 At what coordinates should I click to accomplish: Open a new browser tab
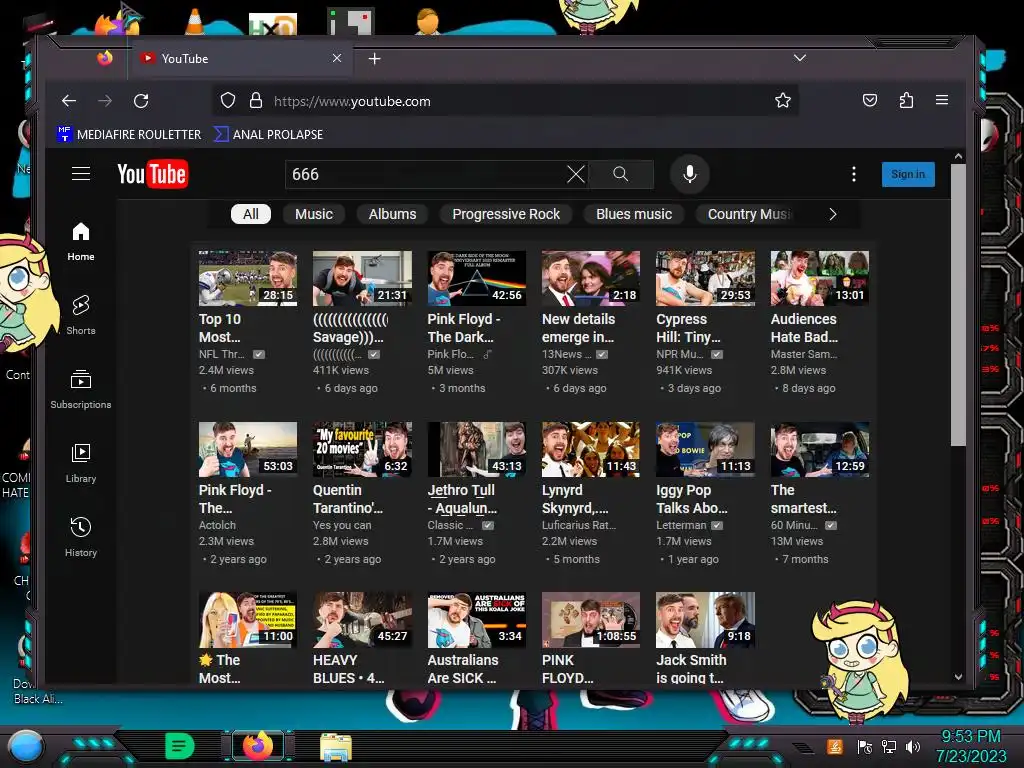click(x=374, y=59)
